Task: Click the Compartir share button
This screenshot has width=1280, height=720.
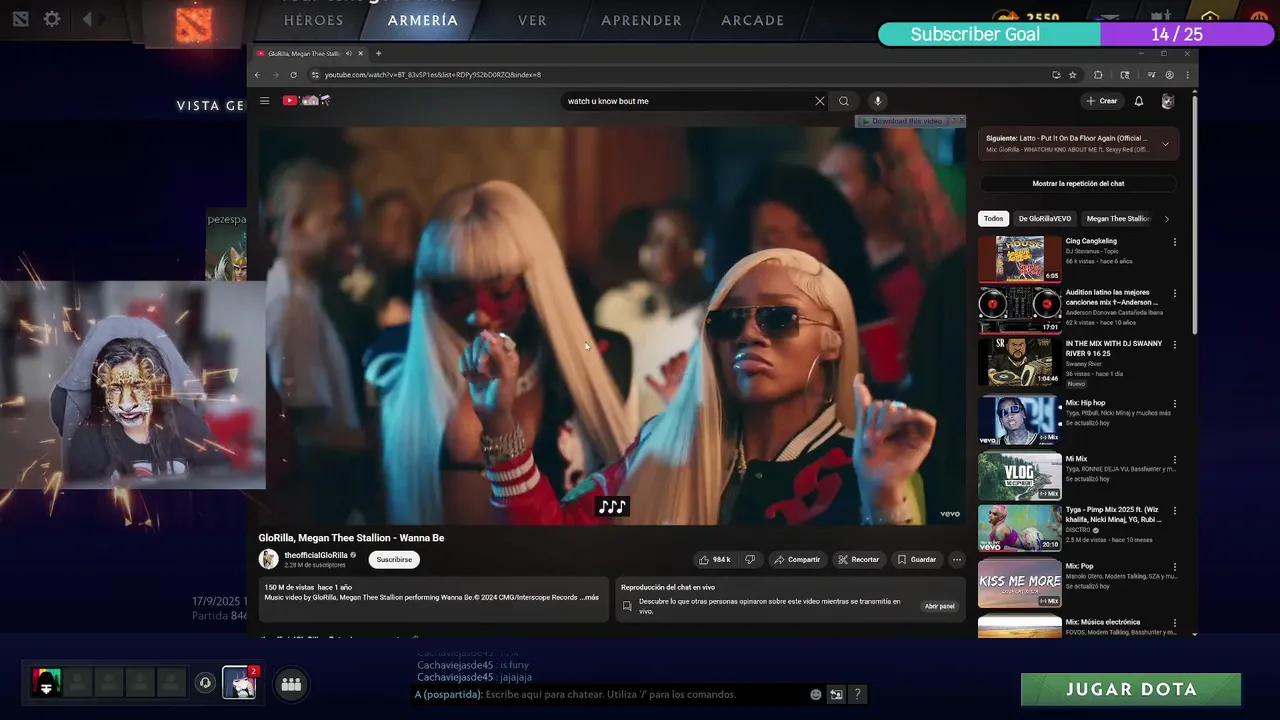Action: coord(797,560)
